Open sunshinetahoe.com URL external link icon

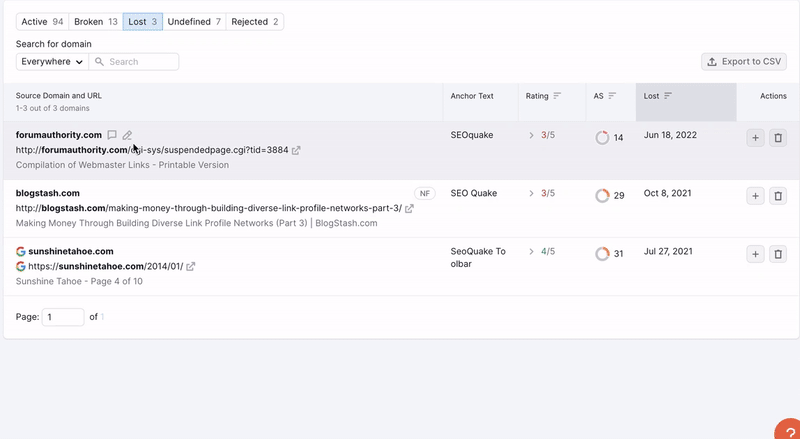(190, 266)
